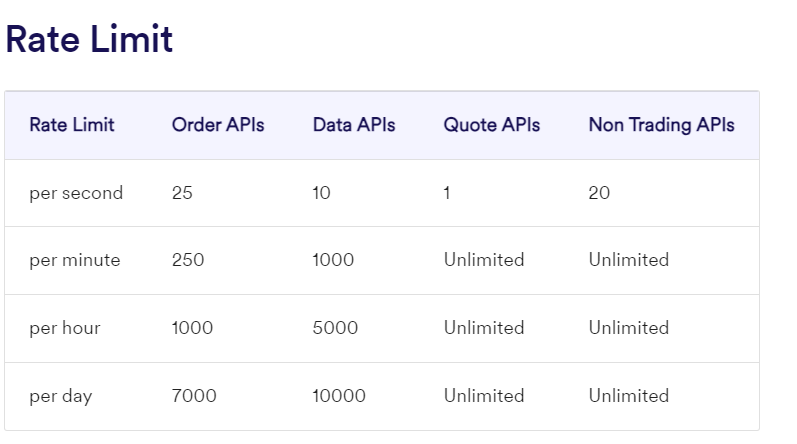Click the Order APIs column header
This screenshot has width=797, height=444.
tap(218, 125)
